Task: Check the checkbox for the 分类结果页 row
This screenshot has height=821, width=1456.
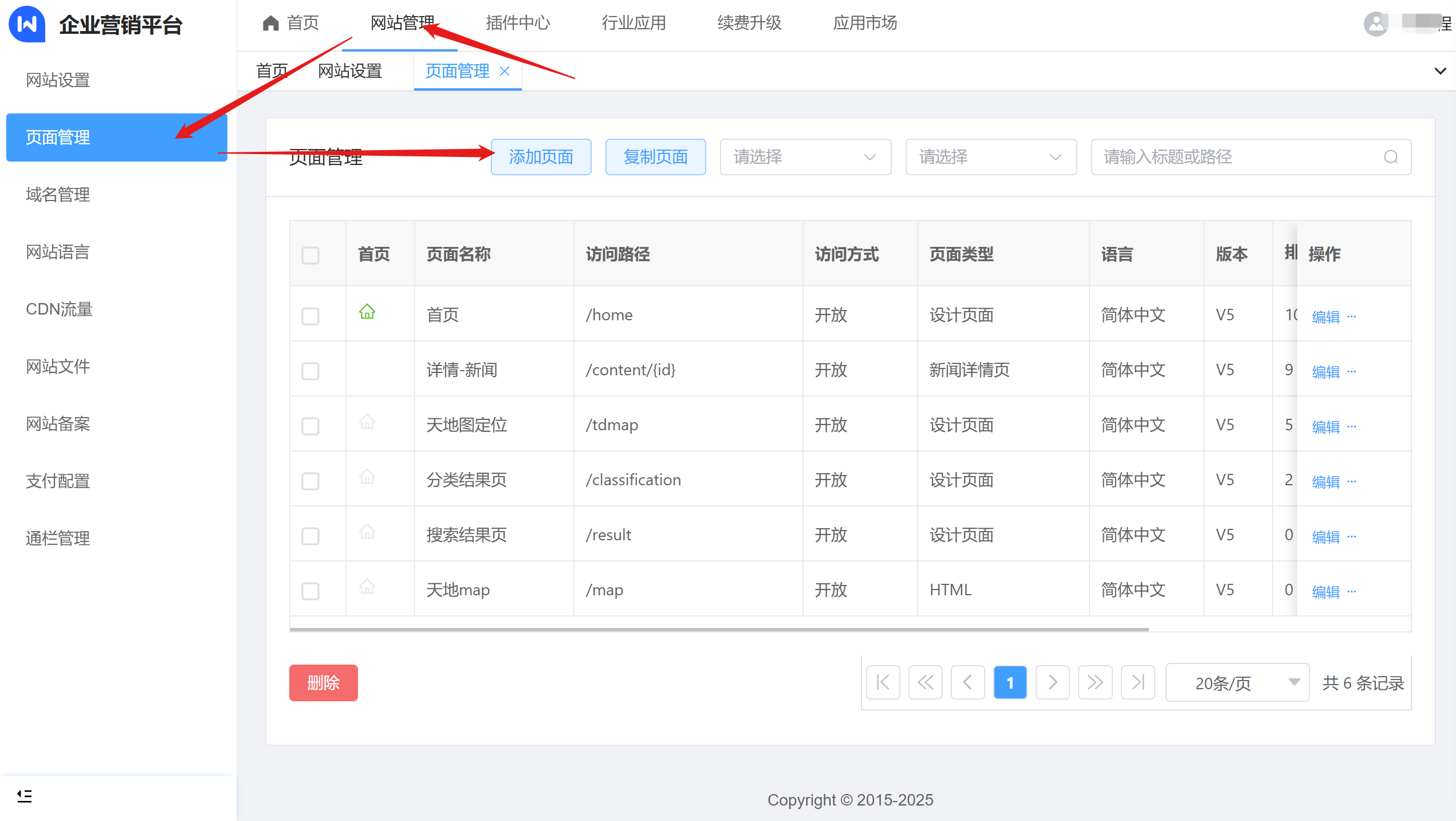Action: (x=310, y=481)
